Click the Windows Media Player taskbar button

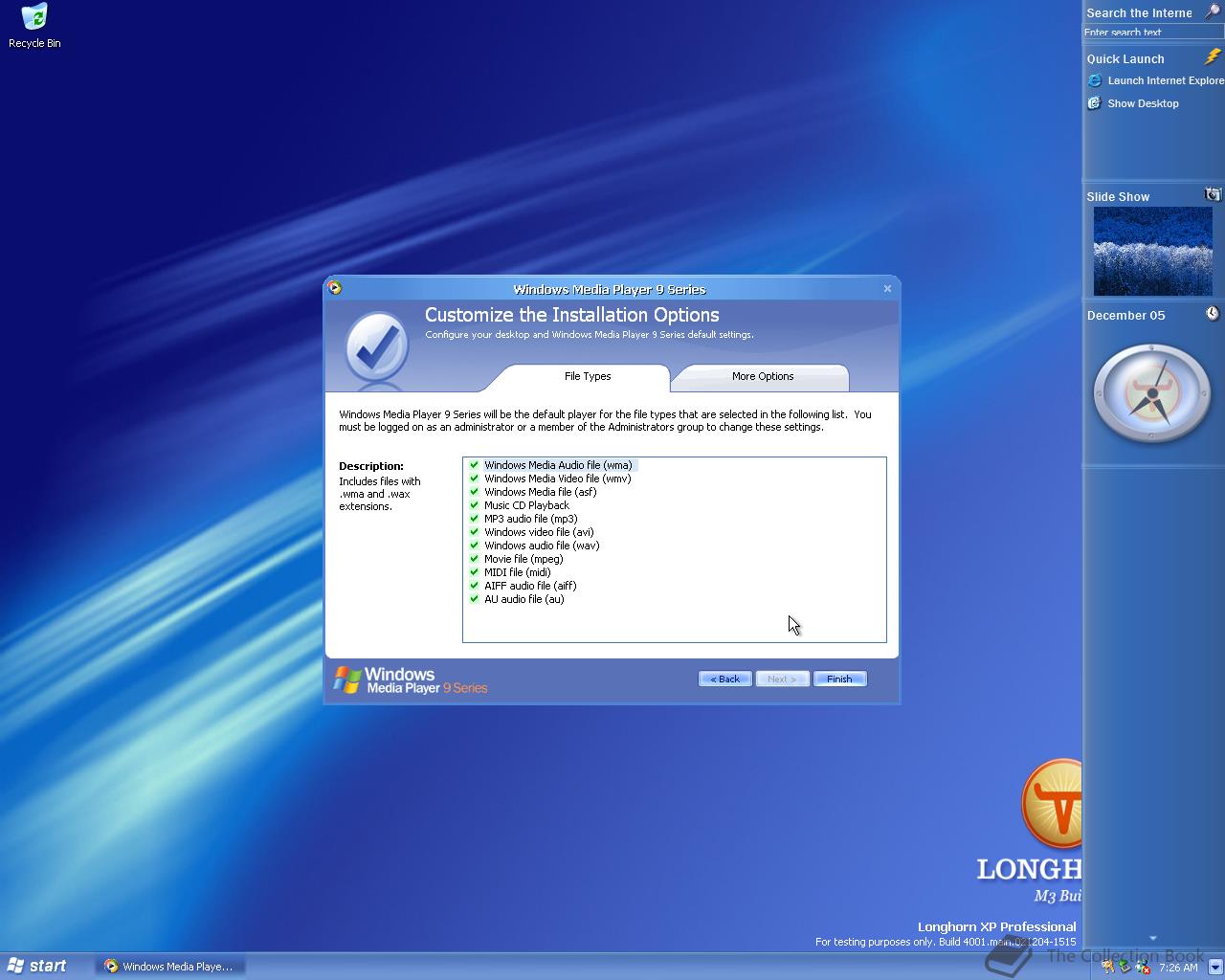coord(170,967)
